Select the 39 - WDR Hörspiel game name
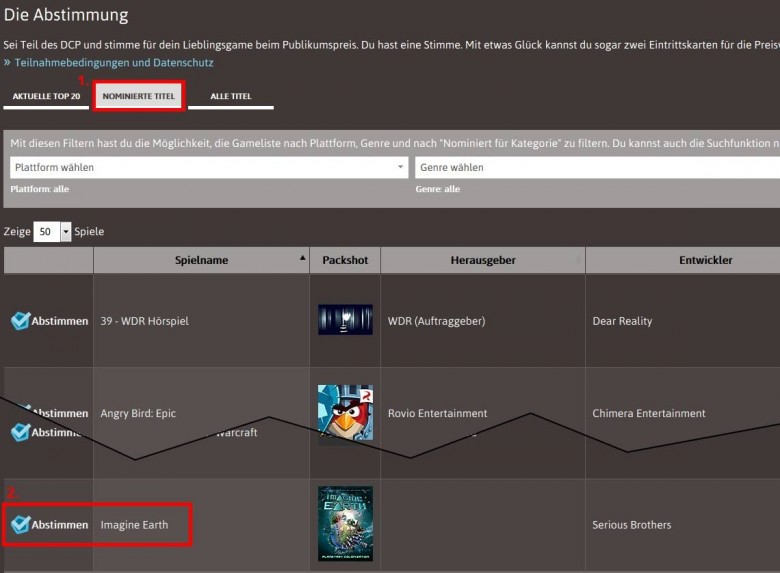This screenshot has width=780, height=573. 145,321
